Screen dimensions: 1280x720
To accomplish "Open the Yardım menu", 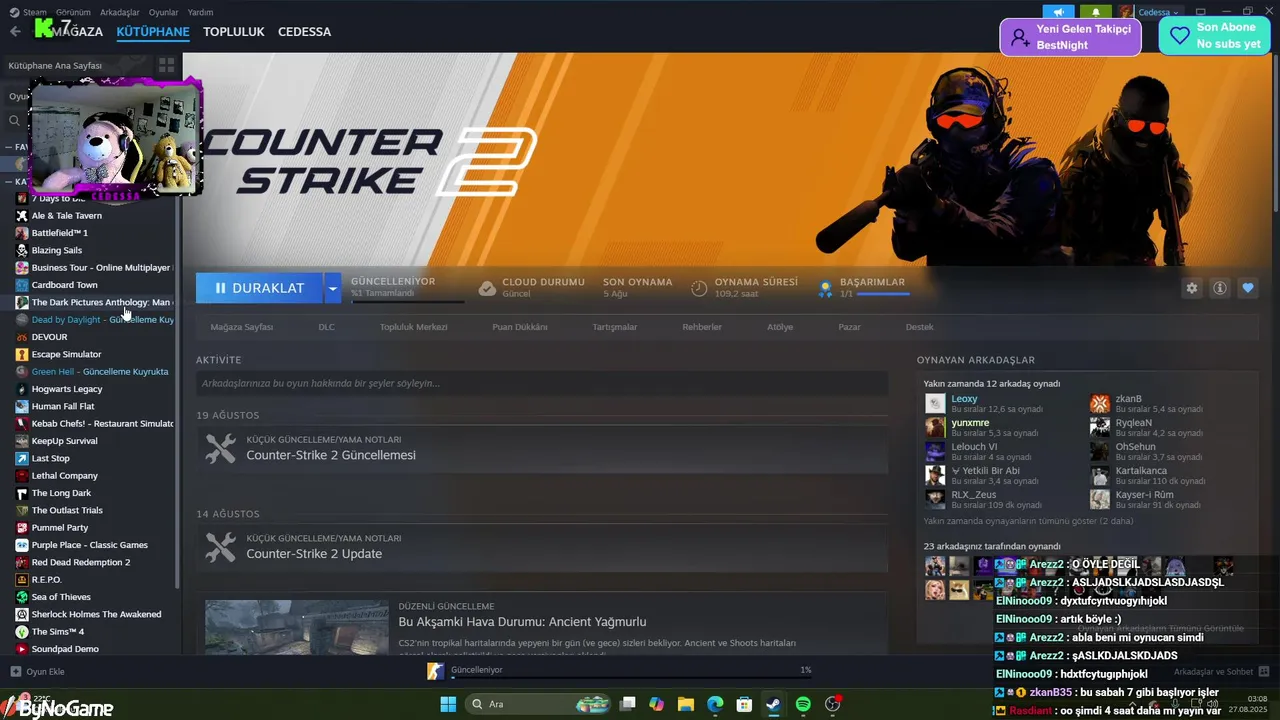I will pyautogui.click(x=201, y=12).
